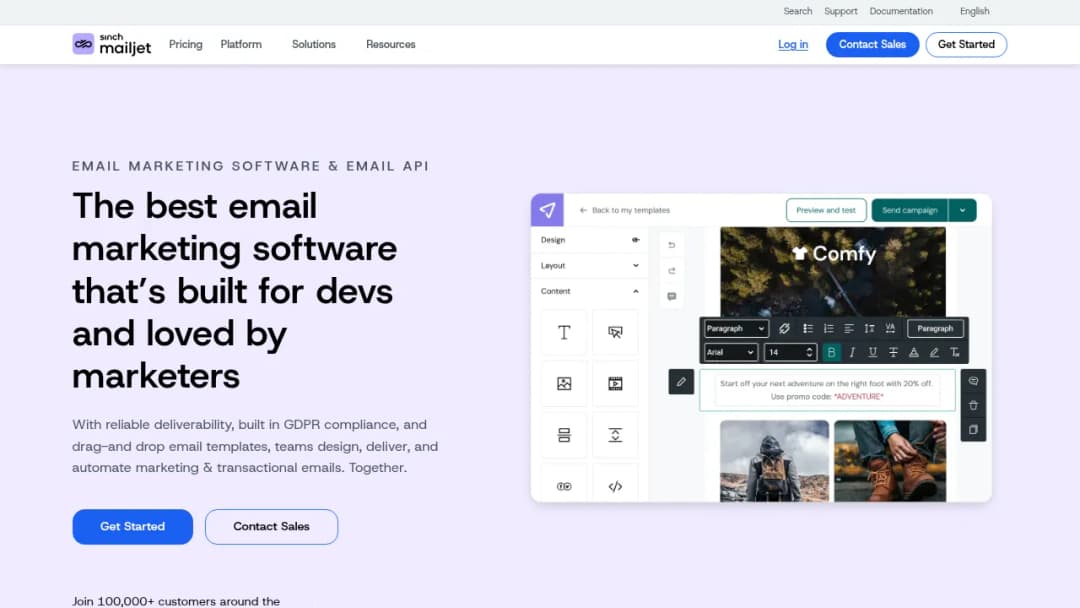Click the right-side Paragraph button in toolbar

935,328
